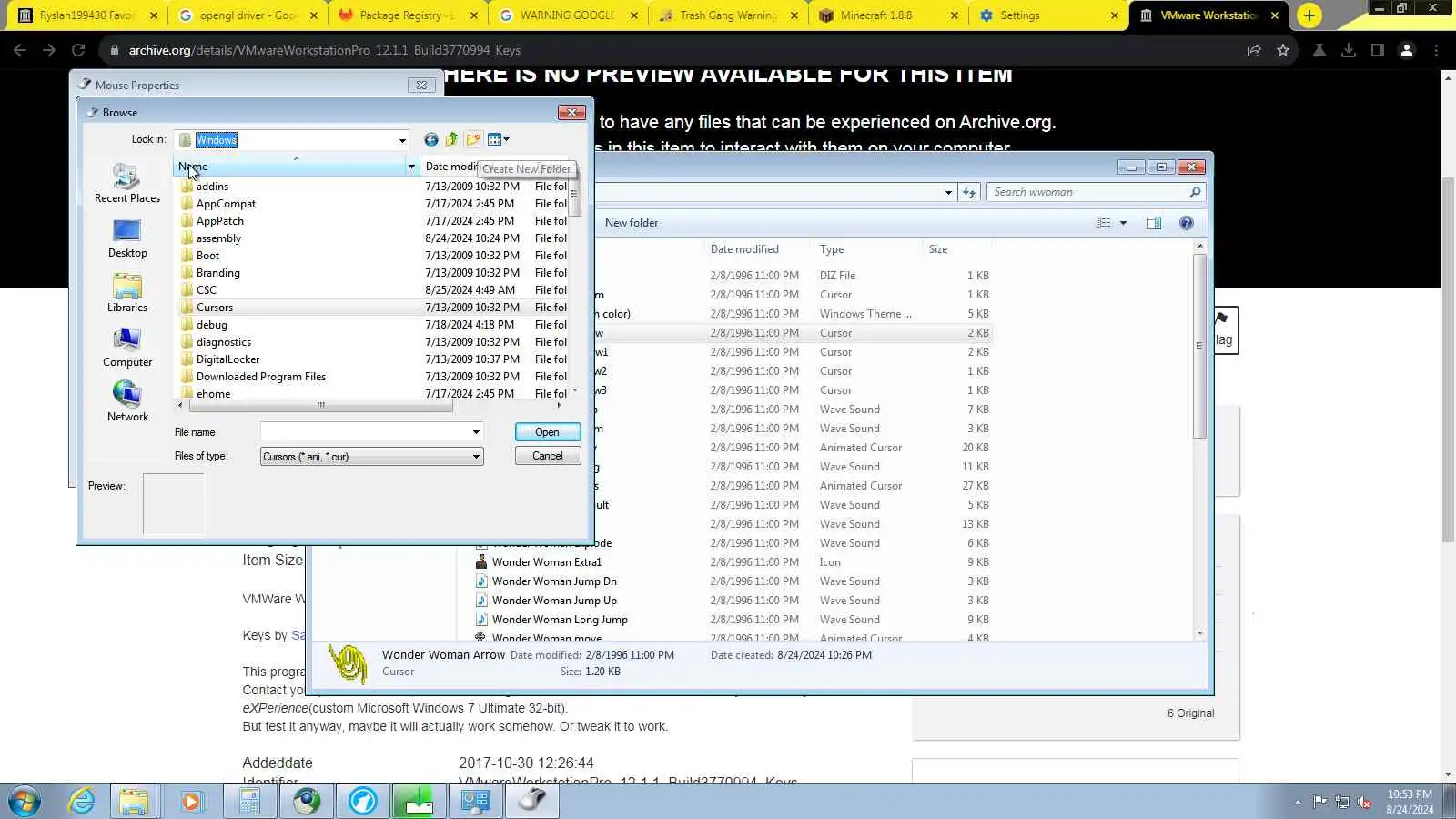Go back in the browser
1456x819 pixels.
20,50
